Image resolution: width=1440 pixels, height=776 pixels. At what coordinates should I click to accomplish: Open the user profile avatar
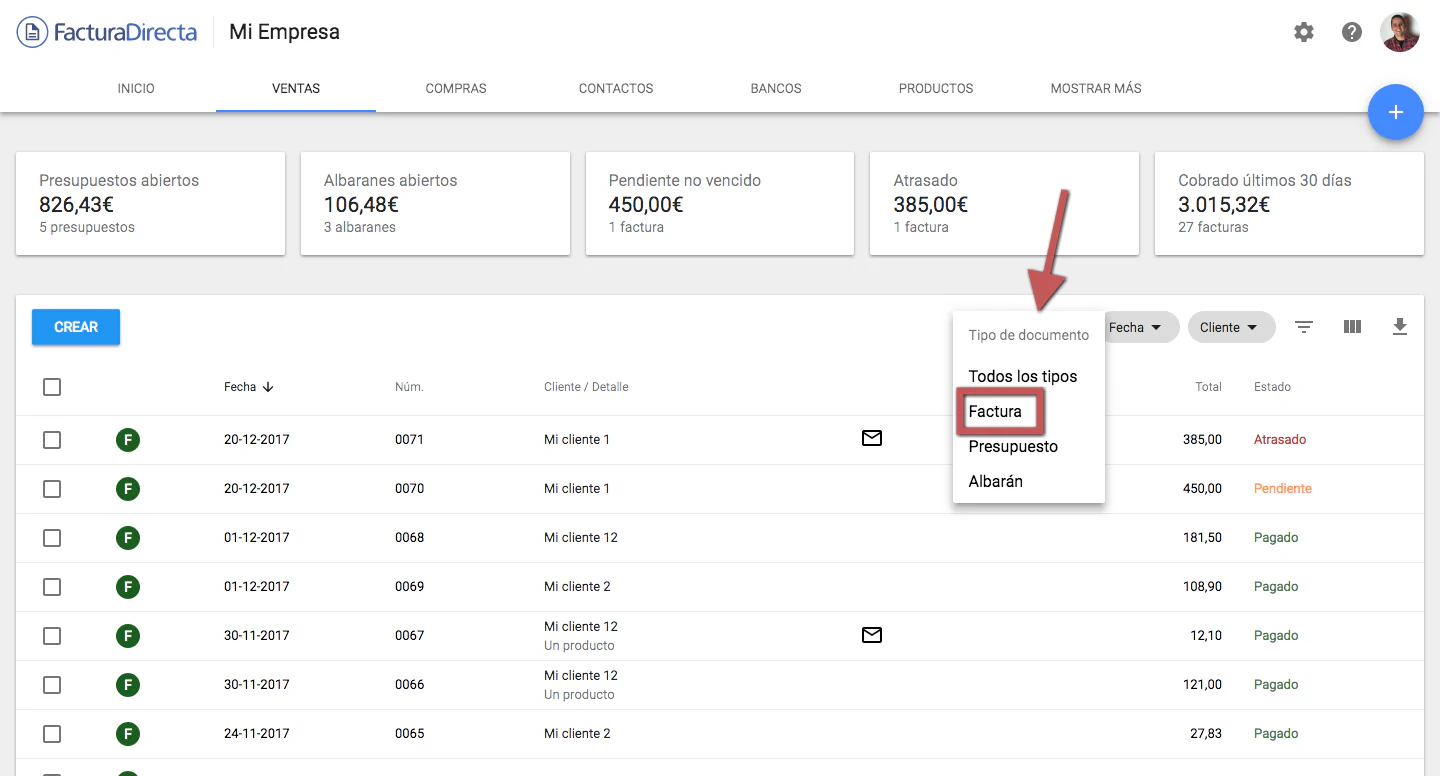1399,32
